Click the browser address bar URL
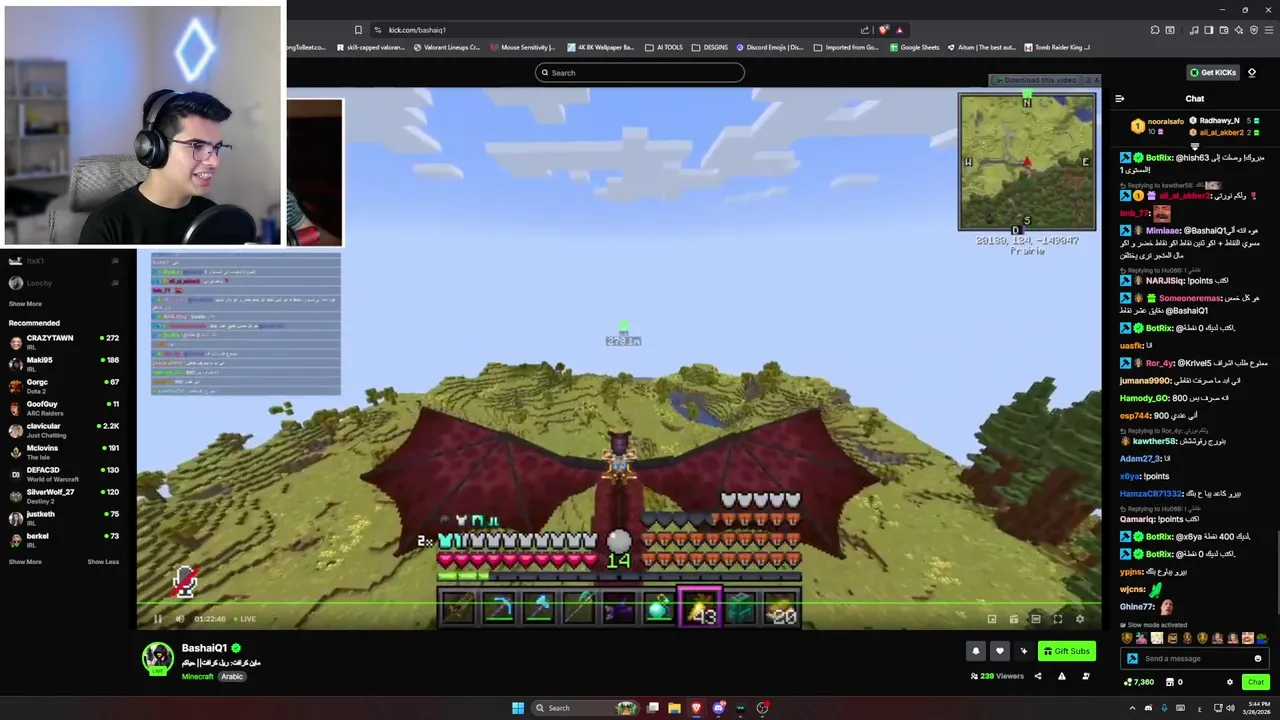This screenshot has height=720, width=1280. pyautogui.click(x=417, y=30)
